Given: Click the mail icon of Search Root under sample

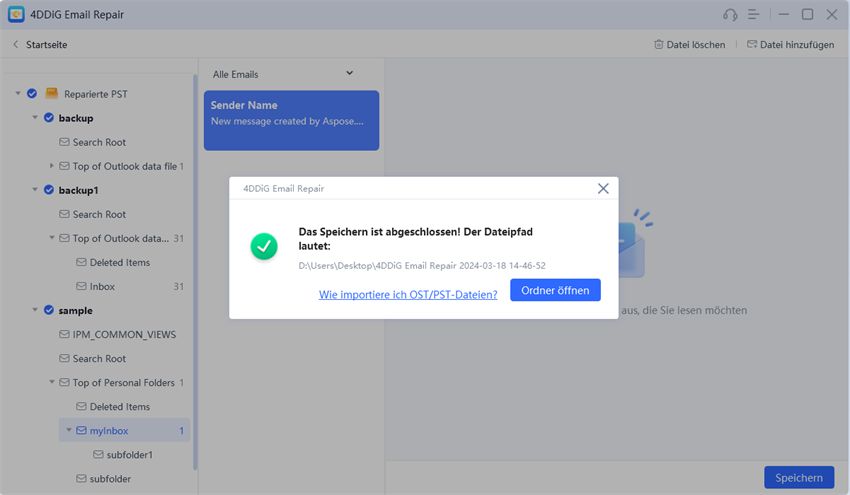Looking at the screenshot, I should click(64, 358).
